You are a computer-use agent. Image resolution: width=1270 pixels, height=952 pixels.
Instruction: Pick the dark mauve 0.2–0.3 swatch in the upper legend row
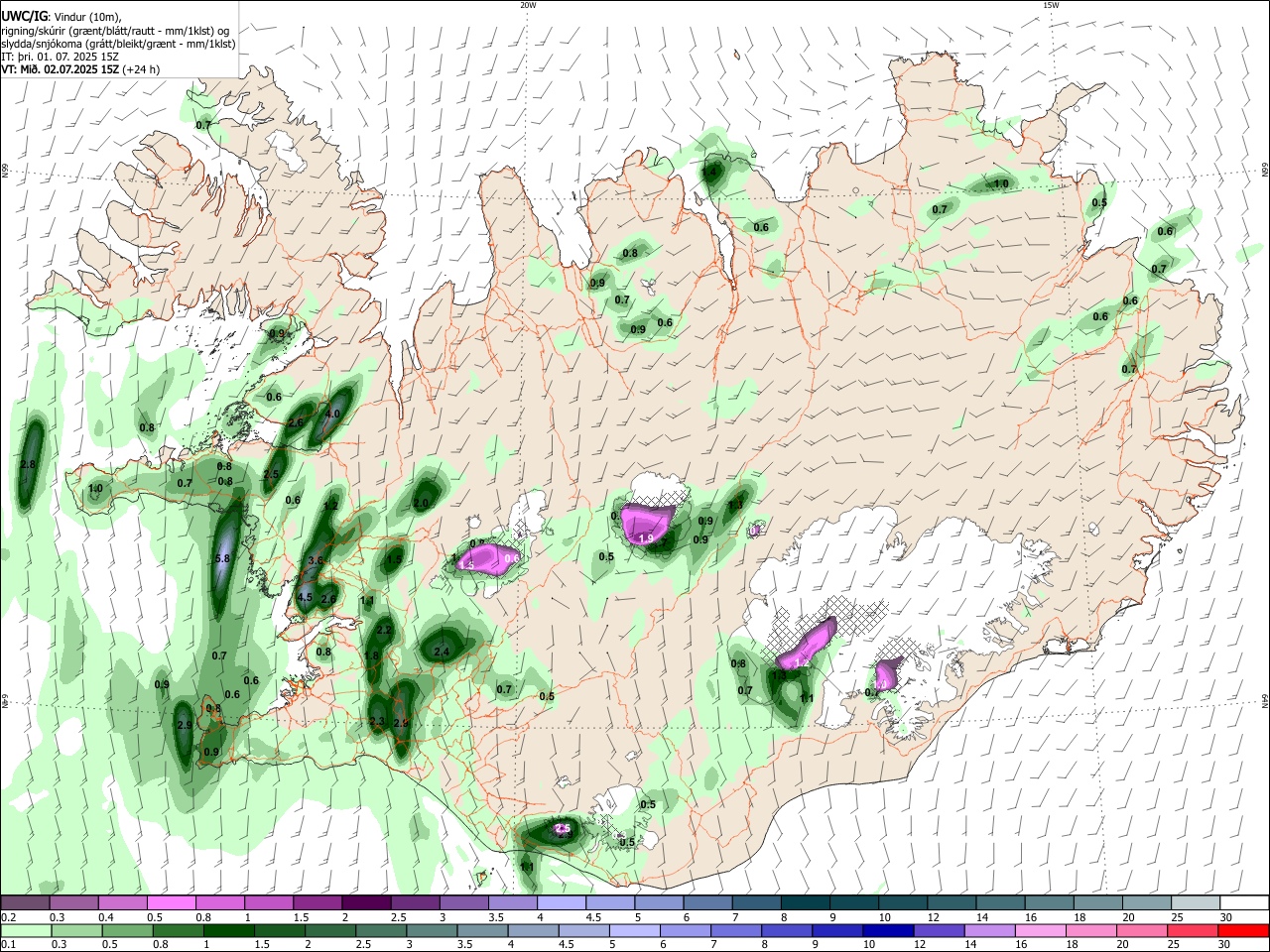[25, 903]
